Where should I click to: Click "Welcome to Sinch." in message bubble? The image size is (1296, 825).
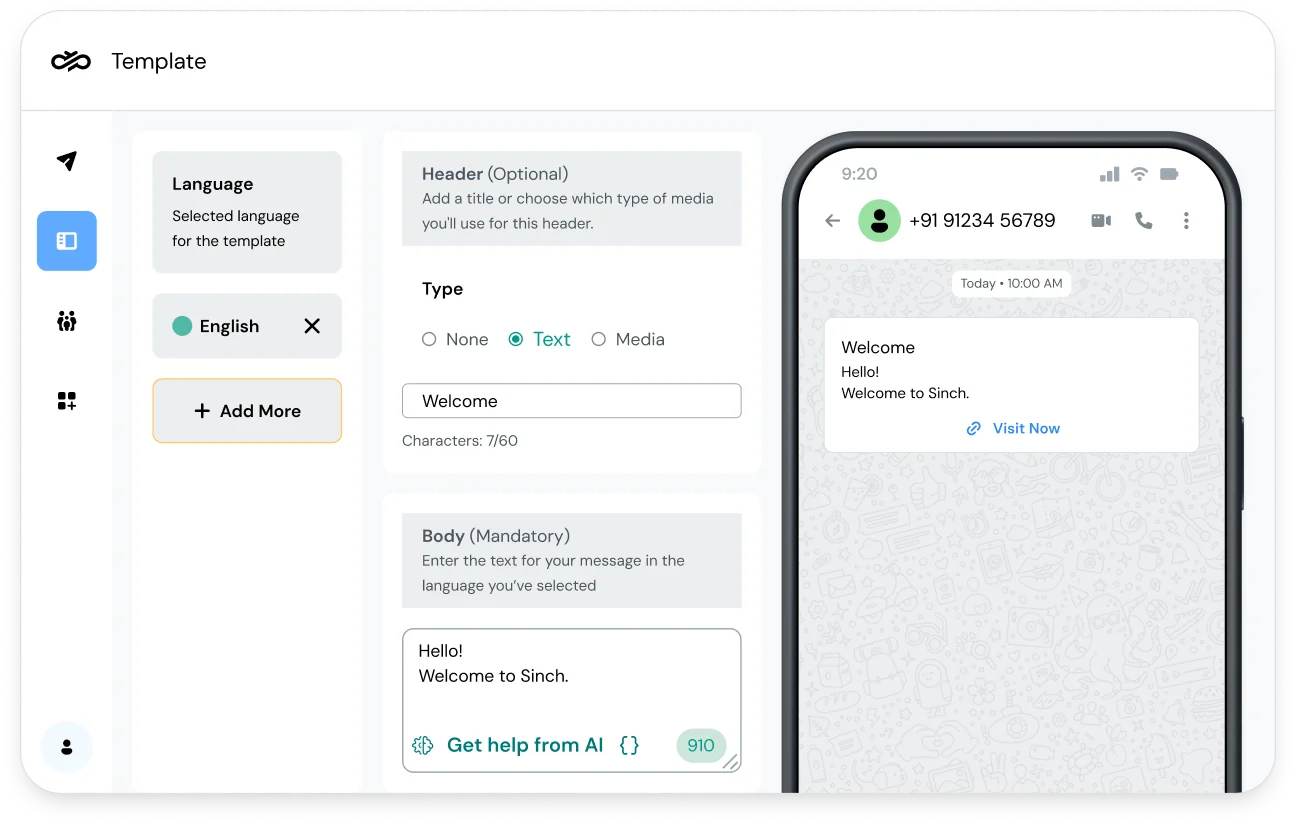905,394
